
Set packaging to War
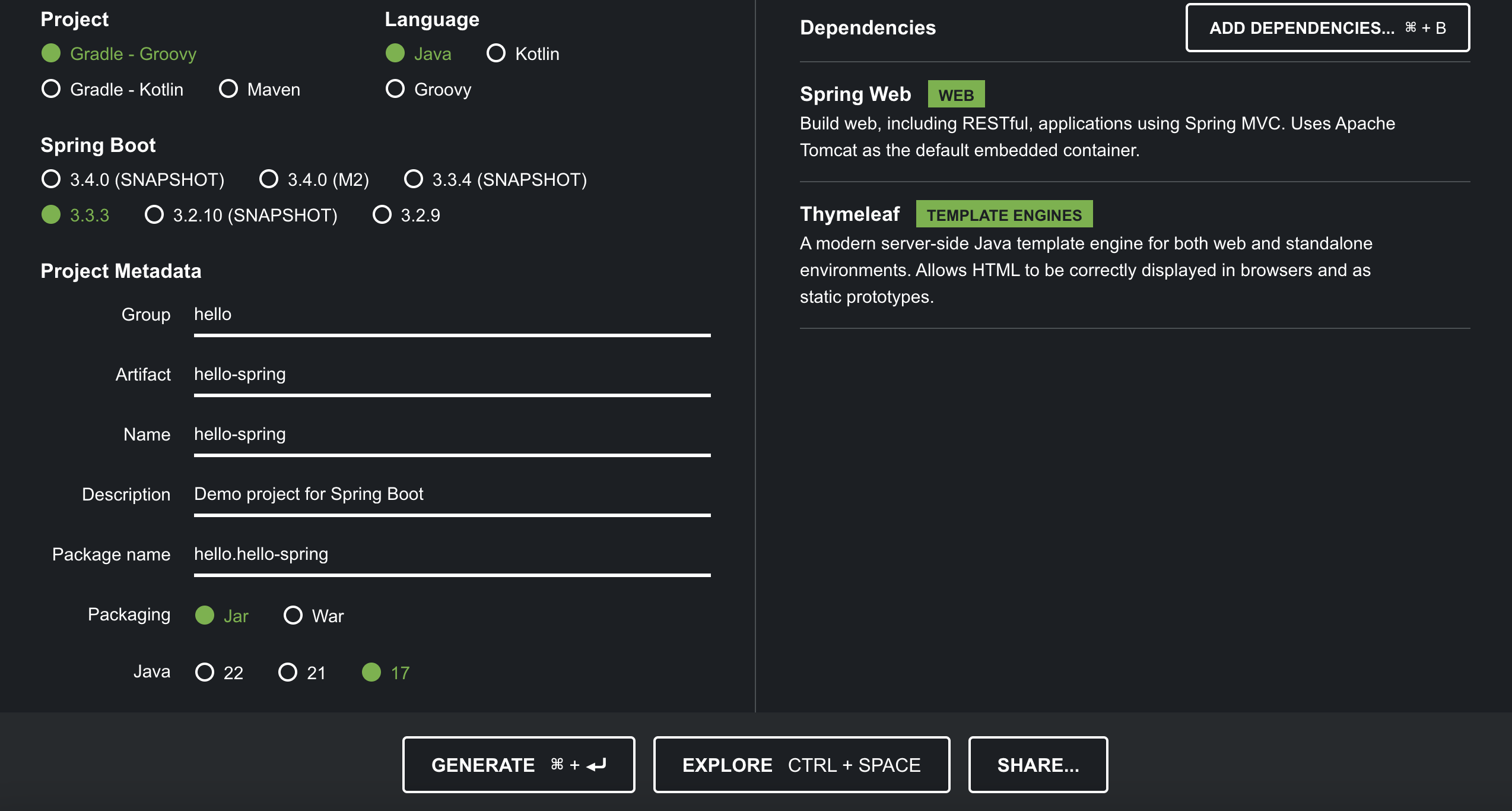pos(293,615)
